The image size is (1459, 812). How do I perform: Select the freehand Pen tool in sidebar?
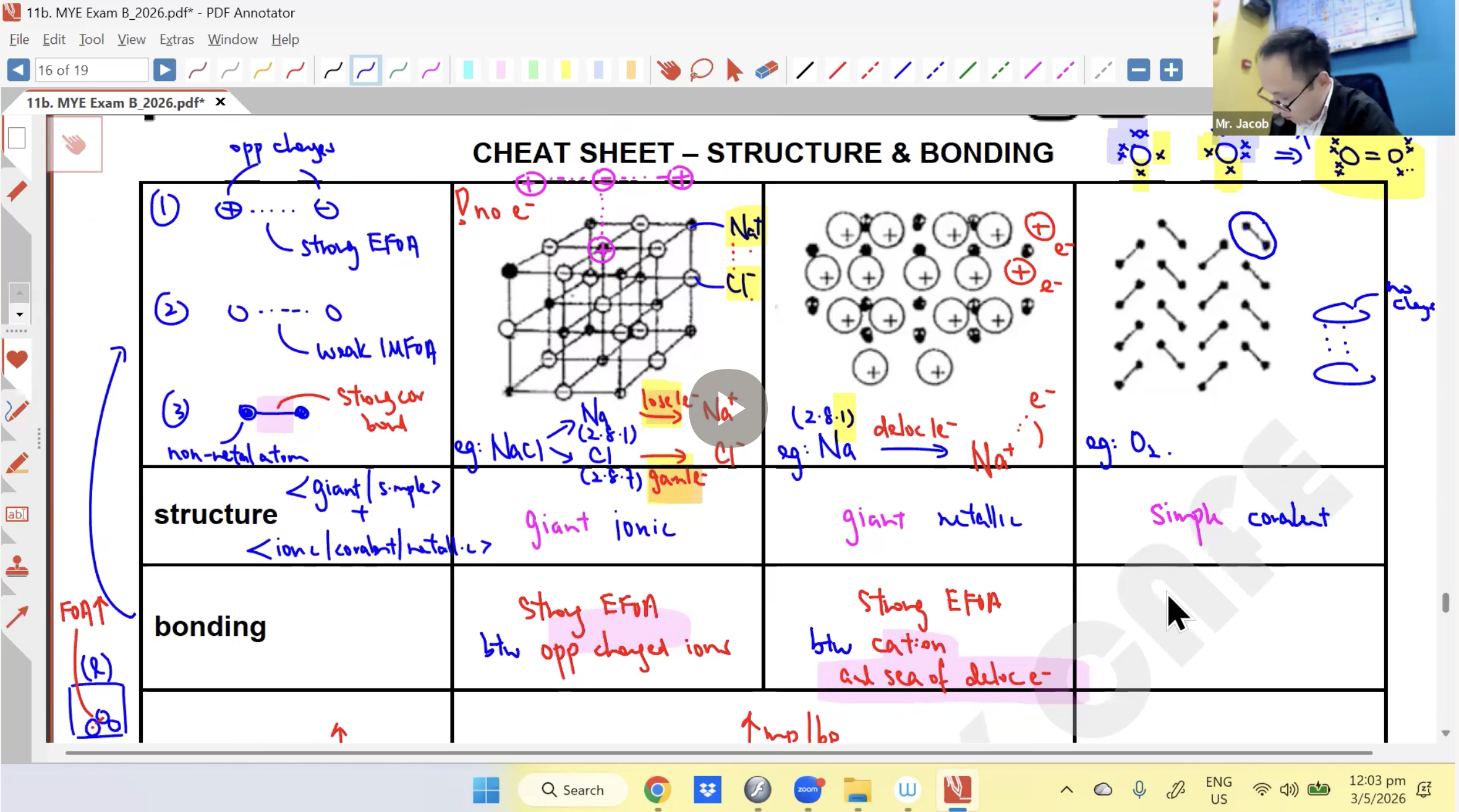(17, 410)
